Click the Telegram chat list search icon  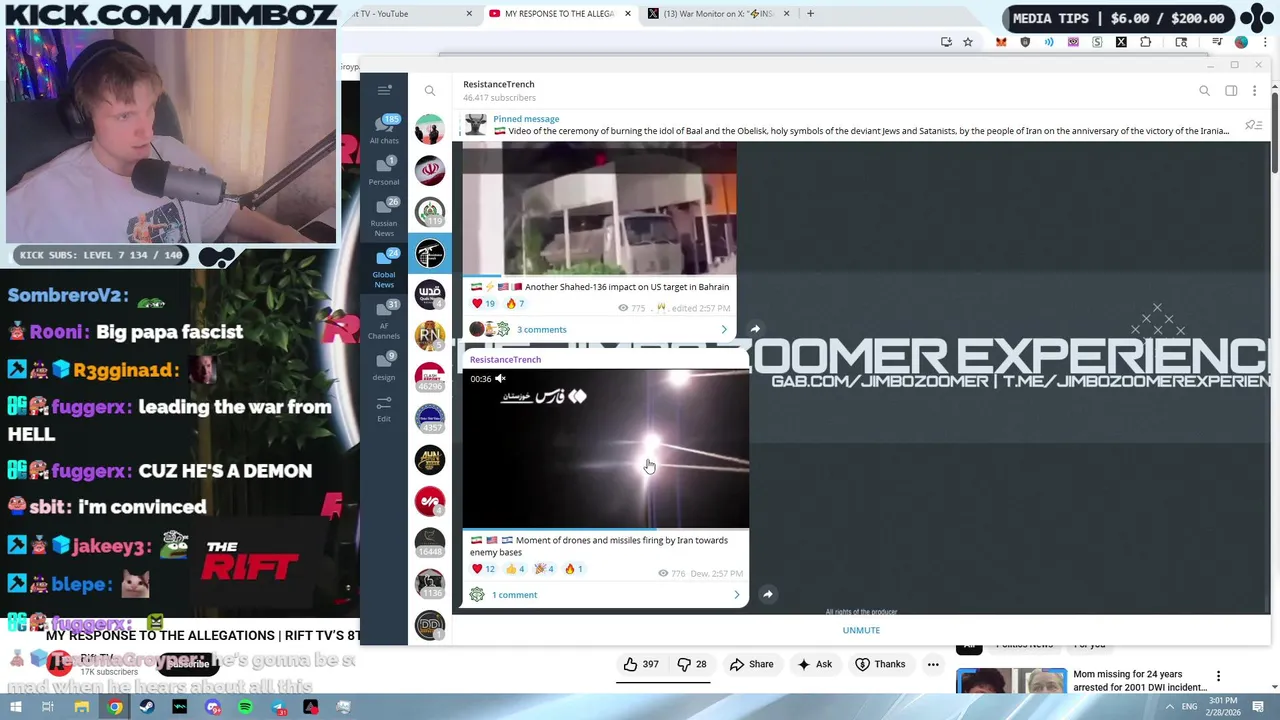pyautogui.click(x=430, y=91)
